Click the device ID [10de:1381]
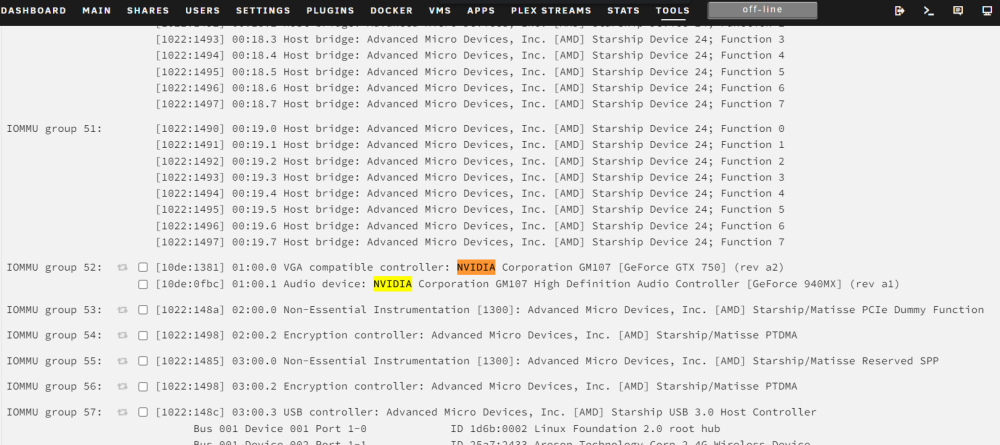The image size is (1000, 445). tap(190, 268)
